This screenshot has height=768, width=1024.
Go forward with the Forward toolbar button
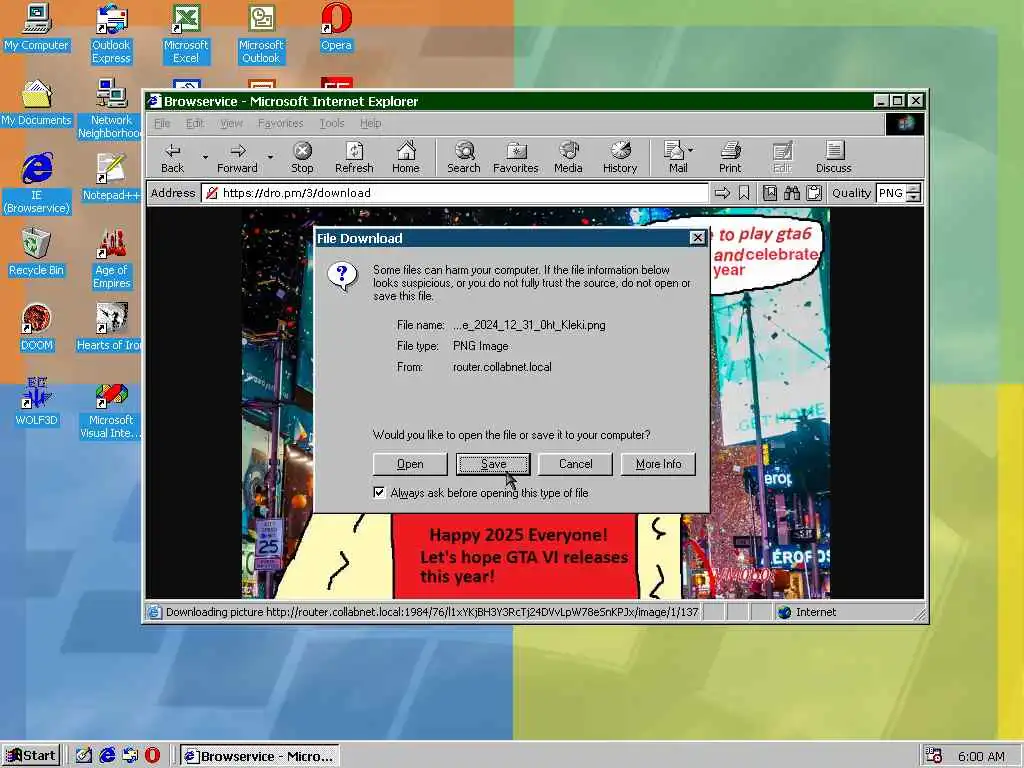point(237,157)
